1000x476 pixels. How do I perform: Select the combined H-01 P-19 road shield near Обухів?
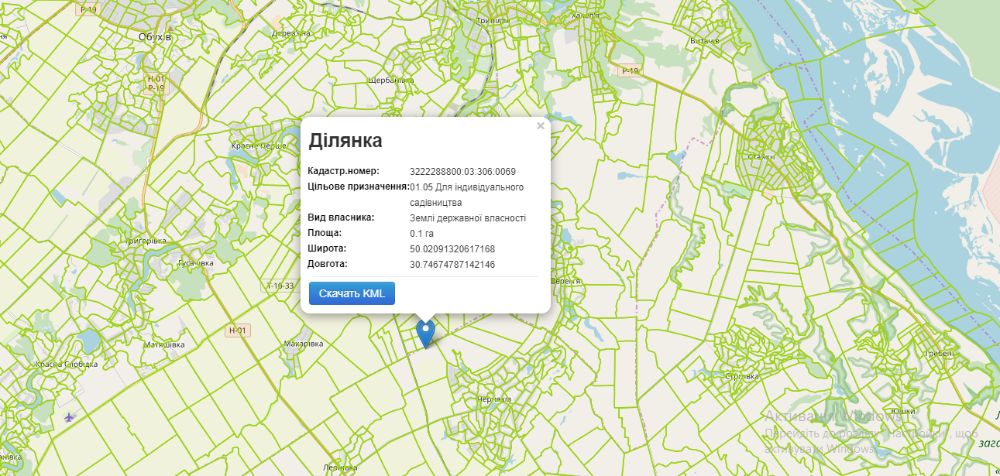click(156, 84)
